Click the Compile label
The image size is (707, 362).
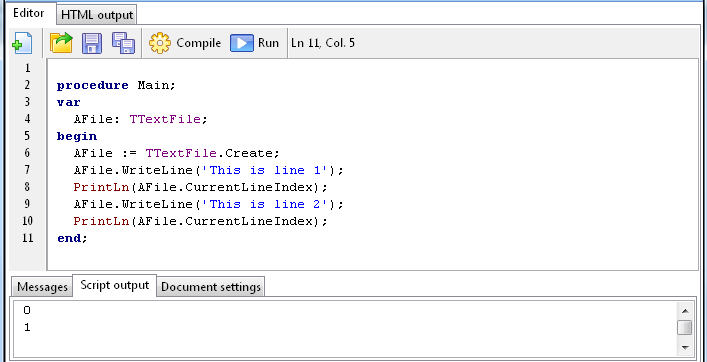pos(198,43)
